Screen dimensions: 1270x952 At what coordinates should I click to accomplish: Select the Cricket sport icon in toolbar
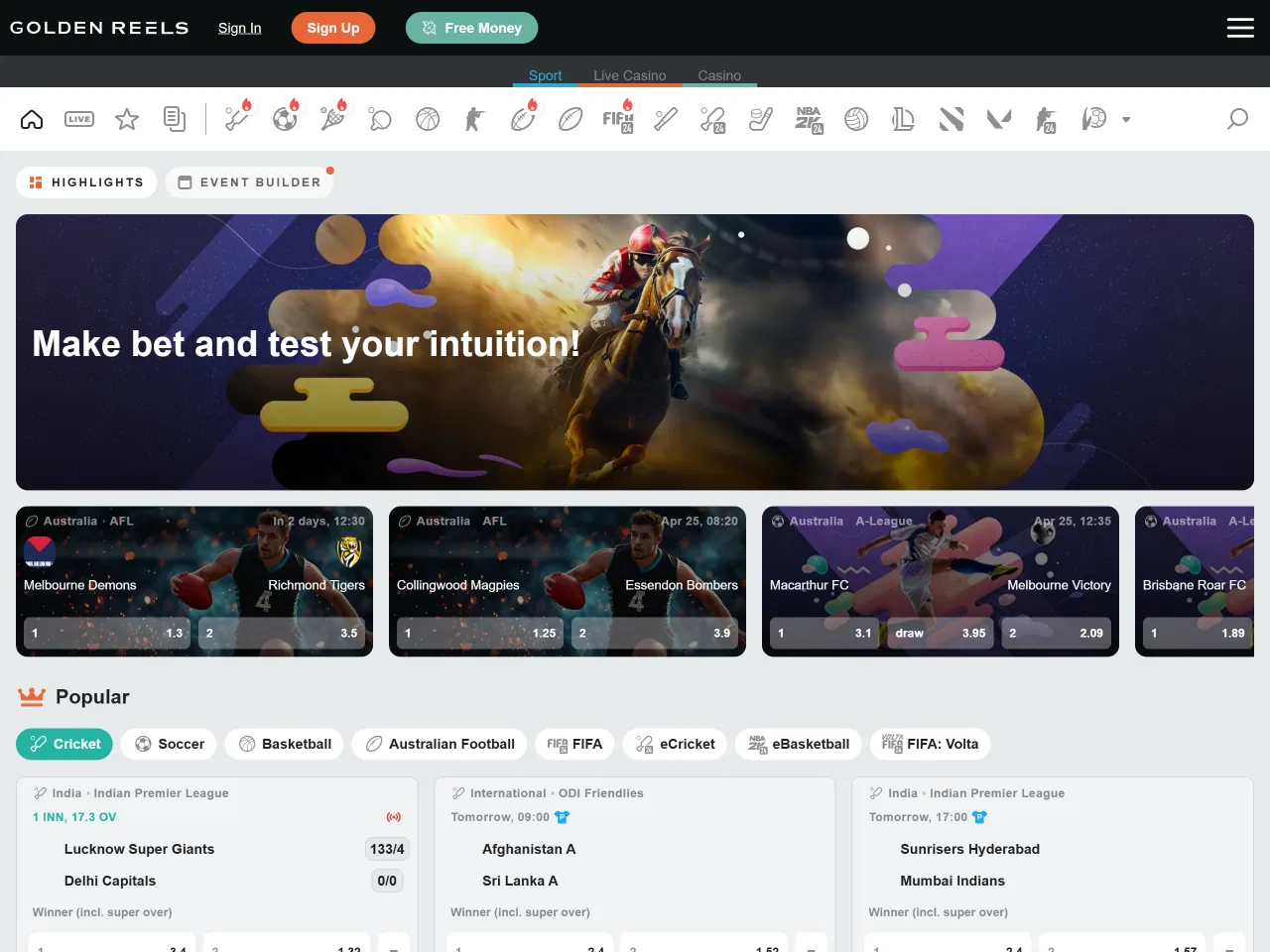click(x=237, y=118)
